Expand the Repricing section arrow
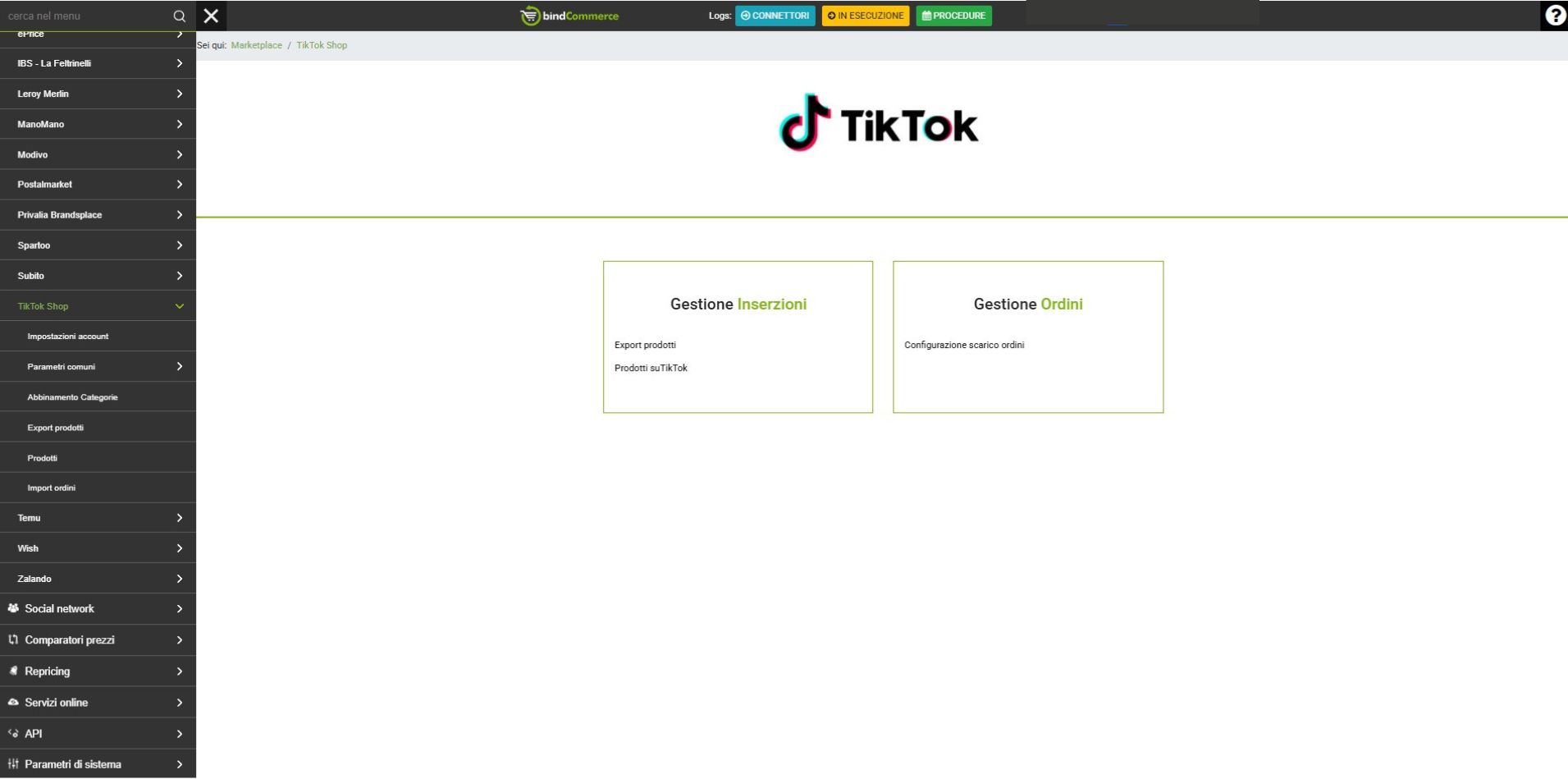 pyautogui.click(x=179, y=671)
